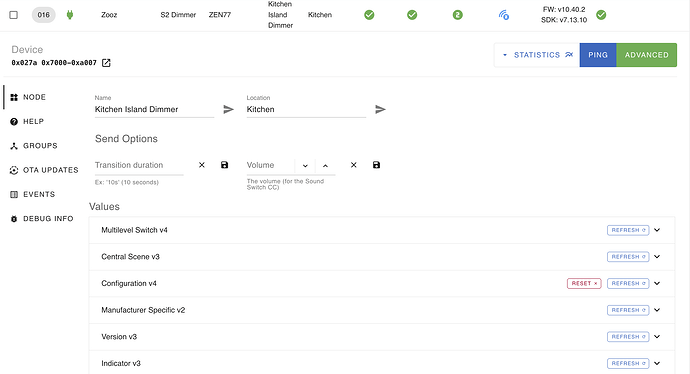Open the ADVANCED actions button
This screenshot has height=374, width=690.
coord(646,55)
